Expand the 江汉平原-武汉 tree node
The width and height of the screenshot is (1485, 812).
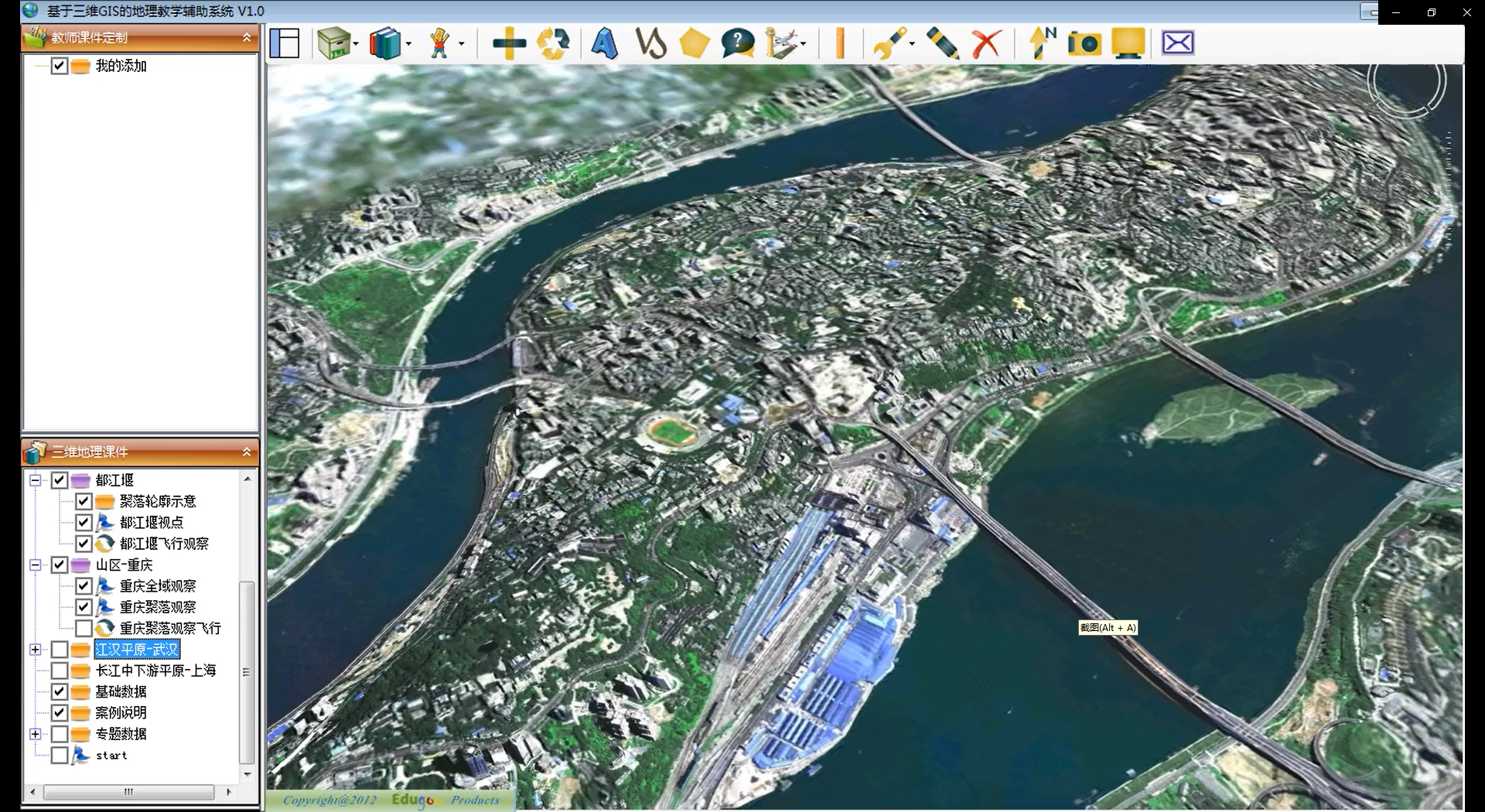pos(35,650)
